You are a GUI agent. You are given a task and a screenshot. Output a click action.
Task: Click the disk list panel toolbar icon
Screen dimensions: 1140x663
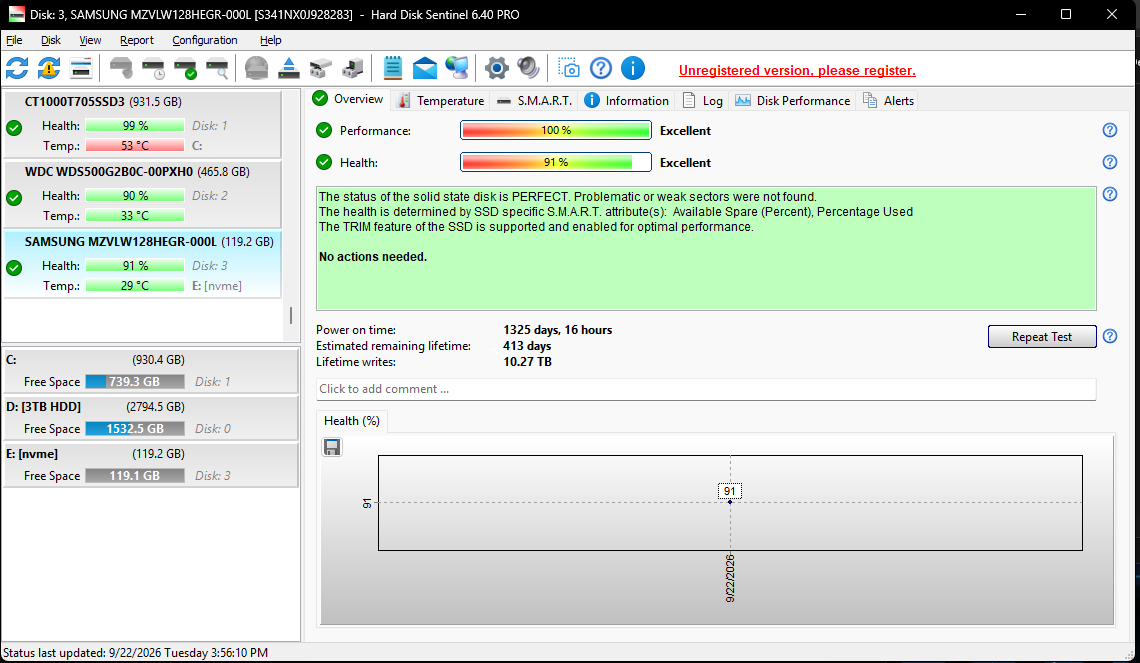pos(81,68)
